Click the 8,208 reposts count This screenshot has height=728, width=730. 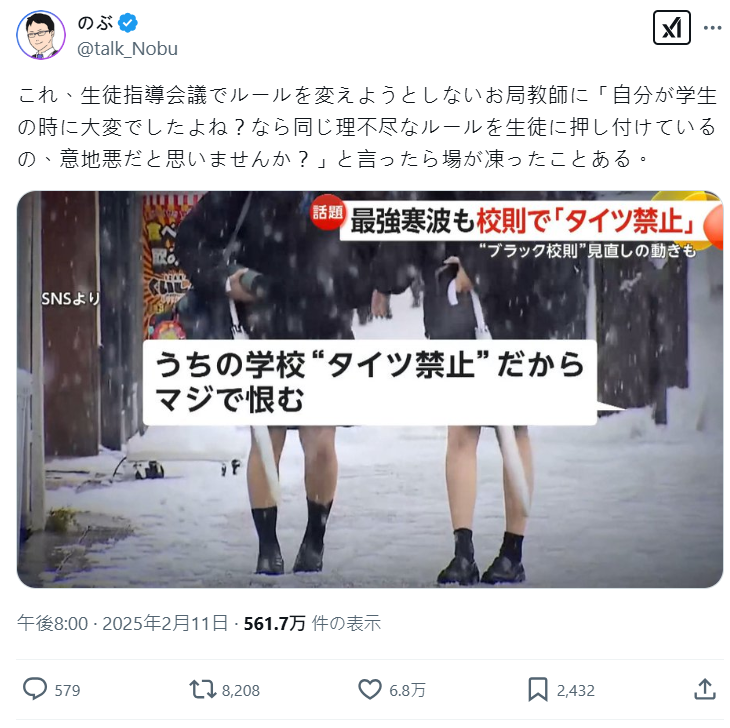241,690
